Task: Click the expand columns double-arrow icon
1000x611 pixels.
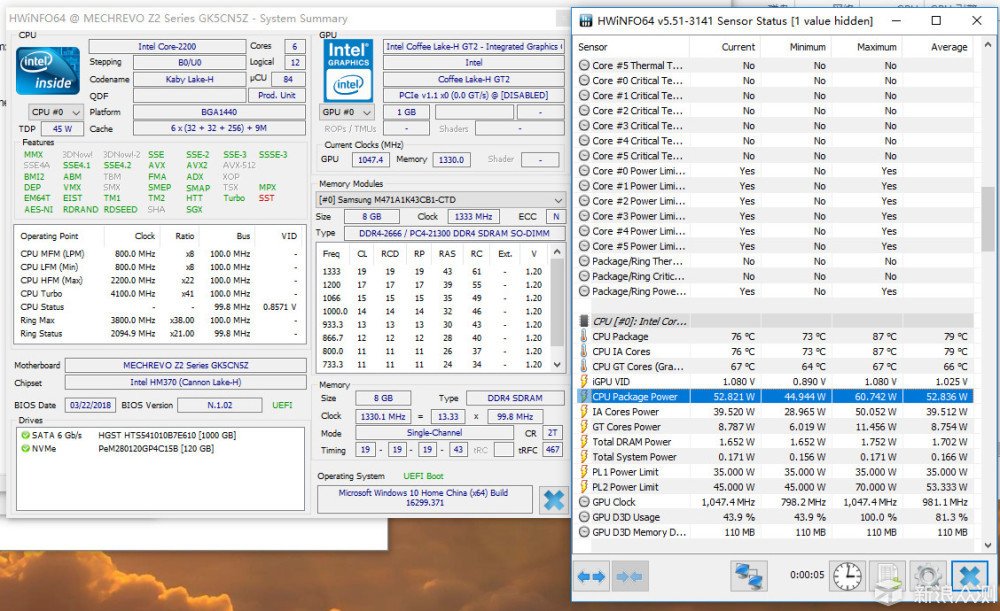Action: 592,576
